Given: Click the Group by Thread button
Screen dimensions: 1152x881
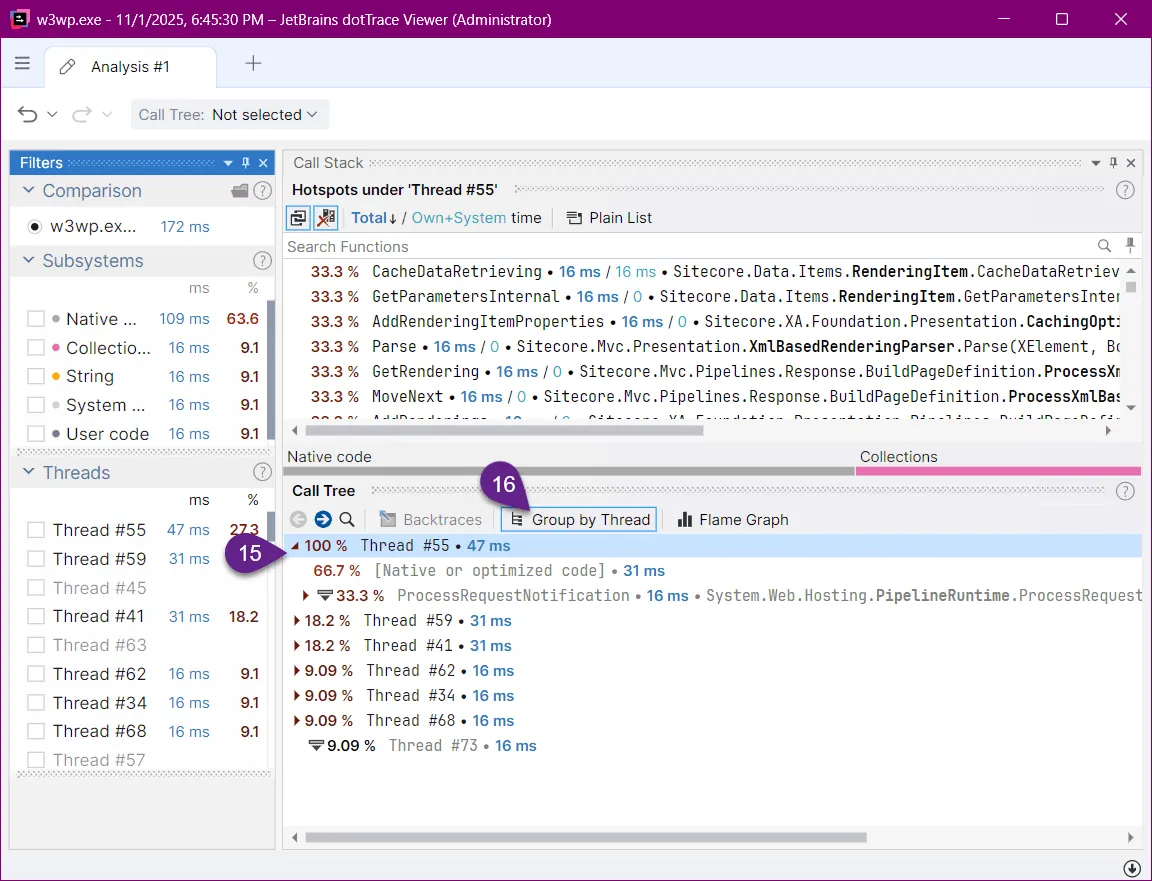Looking at the screenshot, I should coord(580,519).
